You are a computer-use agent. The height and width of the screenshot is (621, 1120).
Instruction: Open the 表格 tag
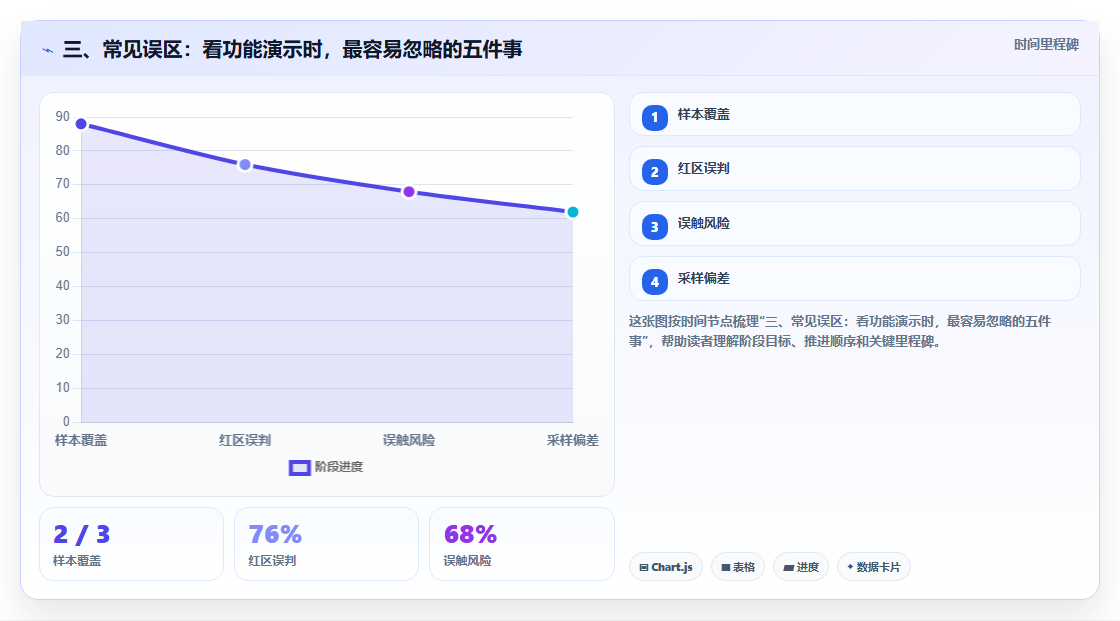738,567
